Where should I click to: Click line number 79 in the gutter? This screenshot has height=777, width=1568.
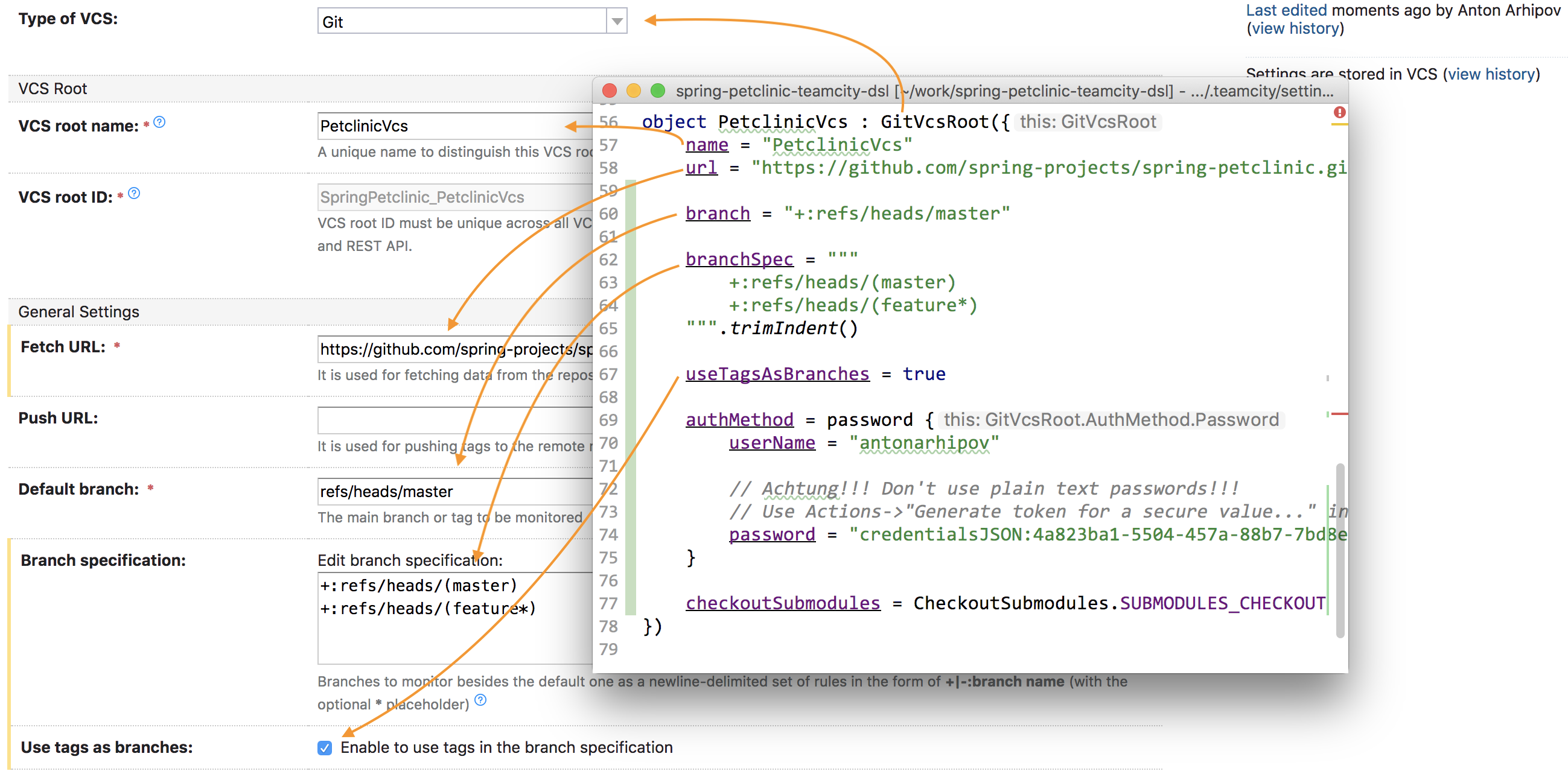point(608,649)
